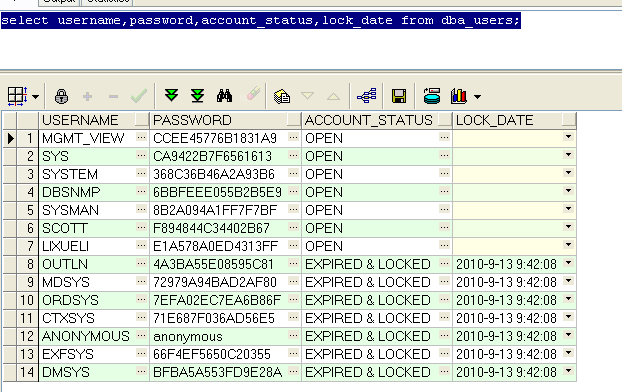Click the fetch last page green arrow icon
This screenshot has height=392, width=622.
click(x=197, y=96)
